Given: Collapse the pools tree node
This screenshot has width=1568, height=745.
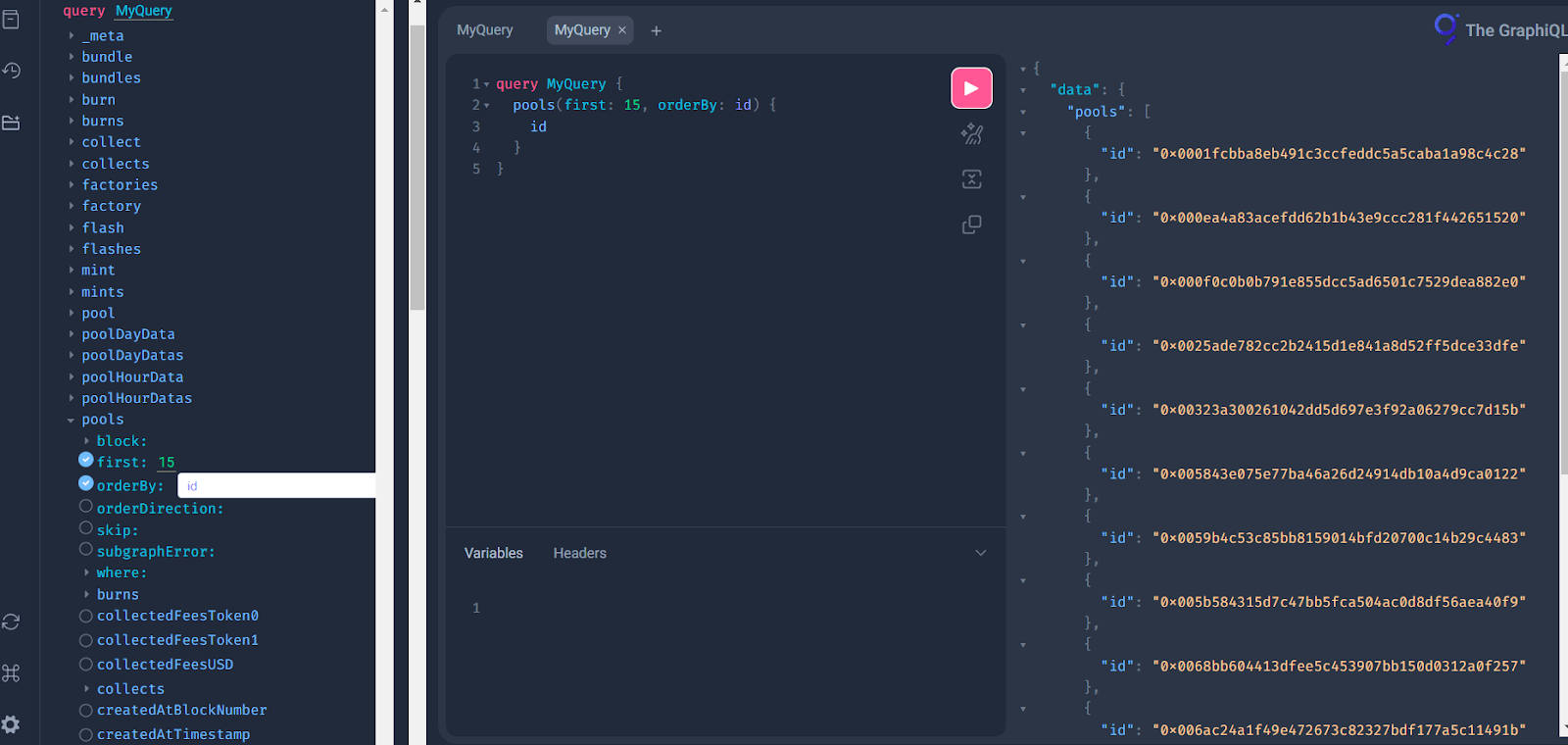Looking at the screenshot, I should pos(71,421).
